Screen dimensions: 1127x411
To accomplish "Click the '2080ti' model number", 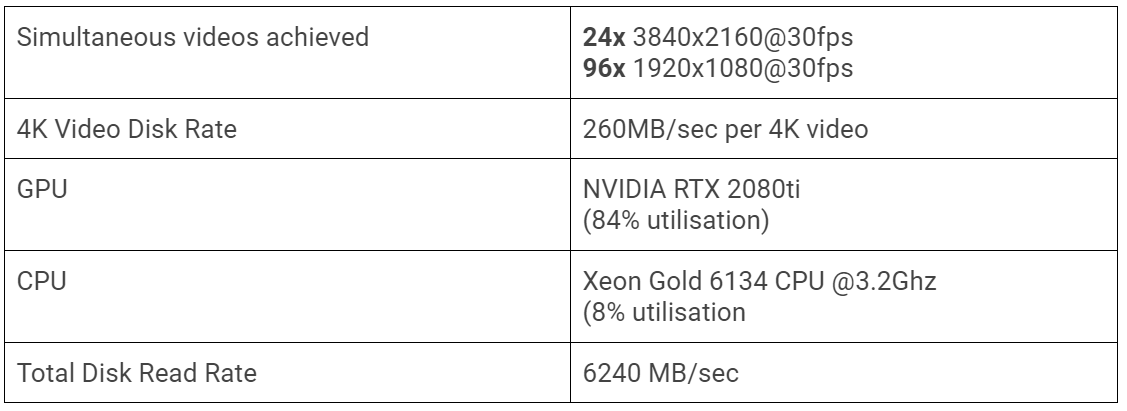I will (763, 189).
